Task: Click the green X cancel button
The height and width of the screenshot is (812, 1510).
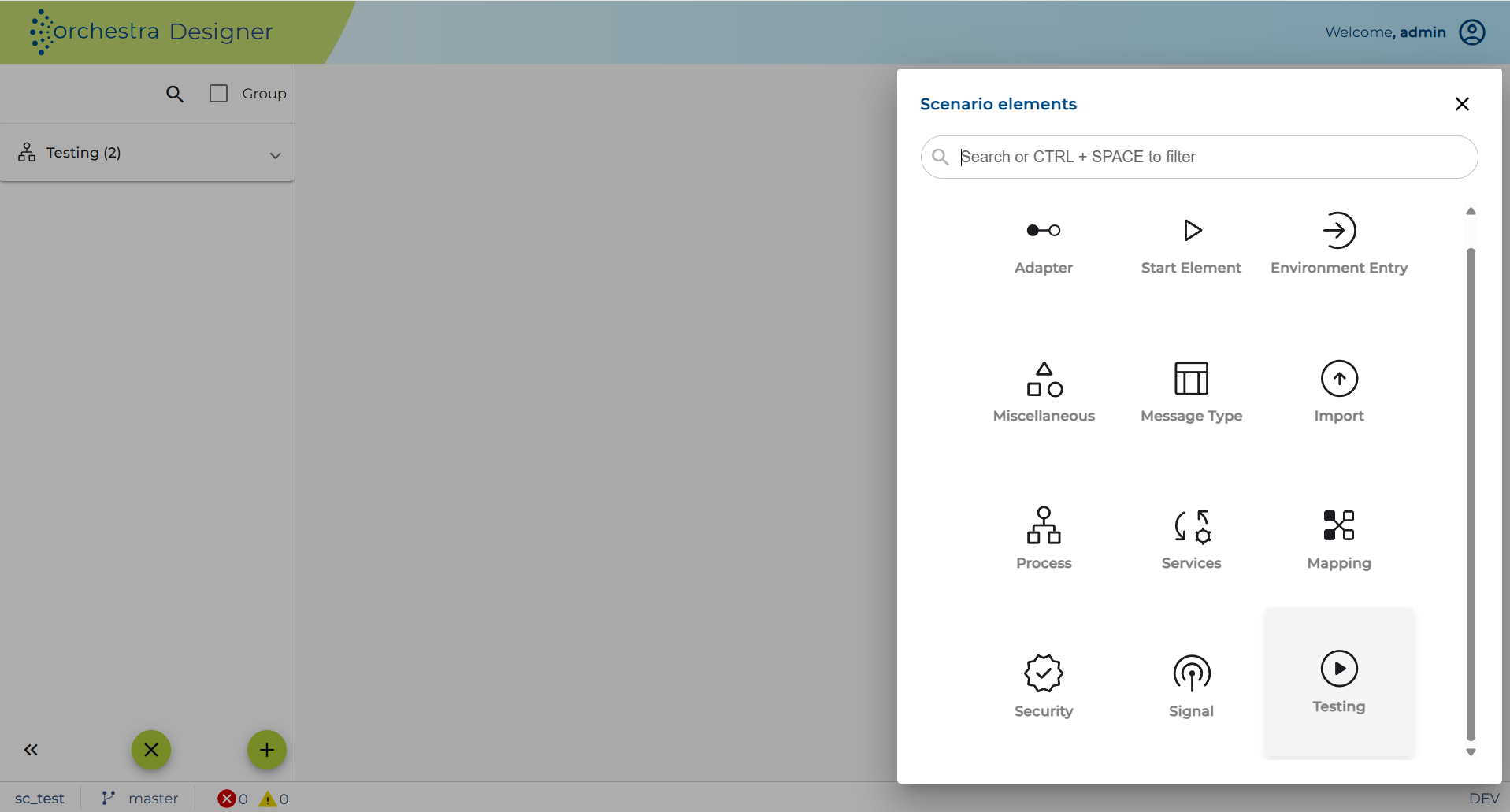Action: 151,750
